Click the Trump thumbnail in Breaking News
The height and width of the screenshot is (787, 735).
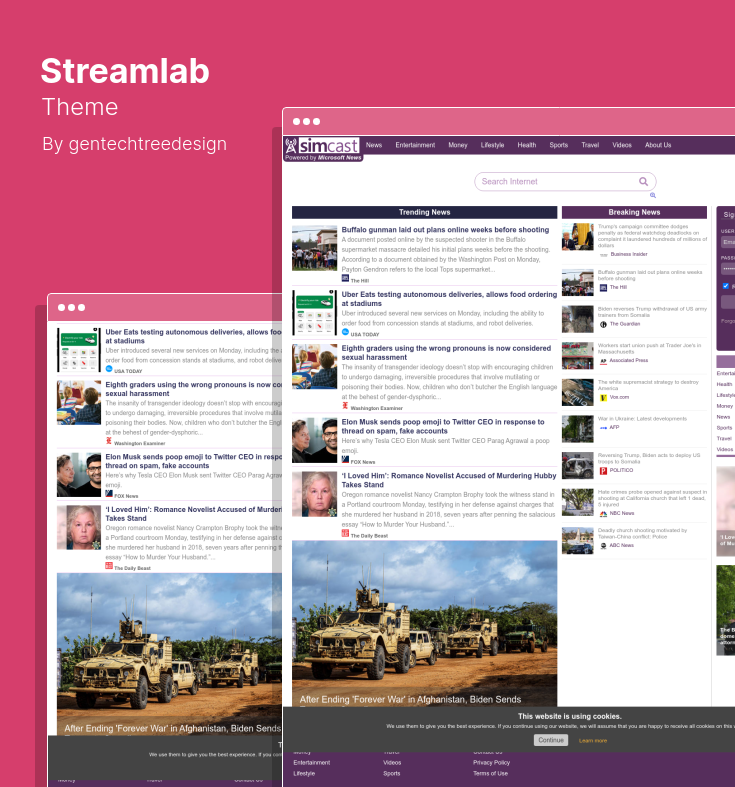click(577, 236)
